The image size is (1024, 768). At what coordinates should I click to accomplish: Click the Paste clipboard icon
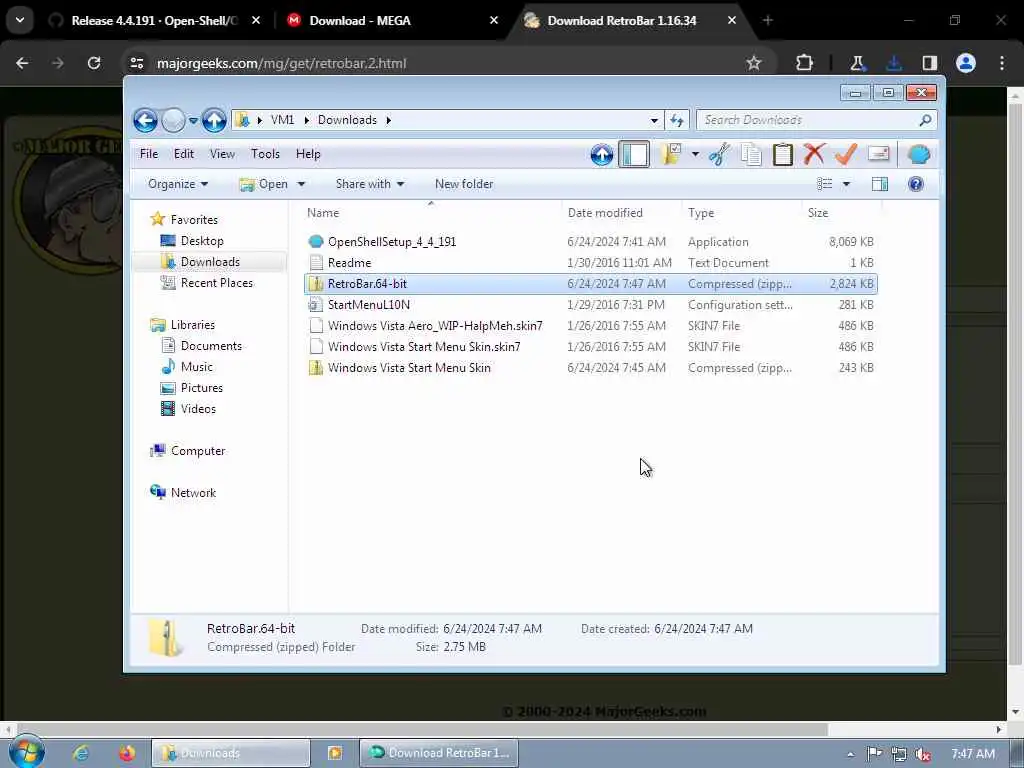pos(782,155)
